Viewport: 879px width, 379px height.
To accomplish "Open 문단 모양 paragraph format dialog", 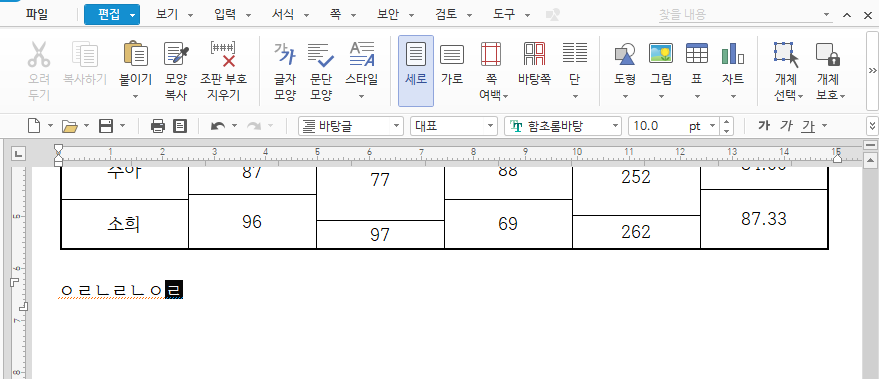I will pos(321,55).
